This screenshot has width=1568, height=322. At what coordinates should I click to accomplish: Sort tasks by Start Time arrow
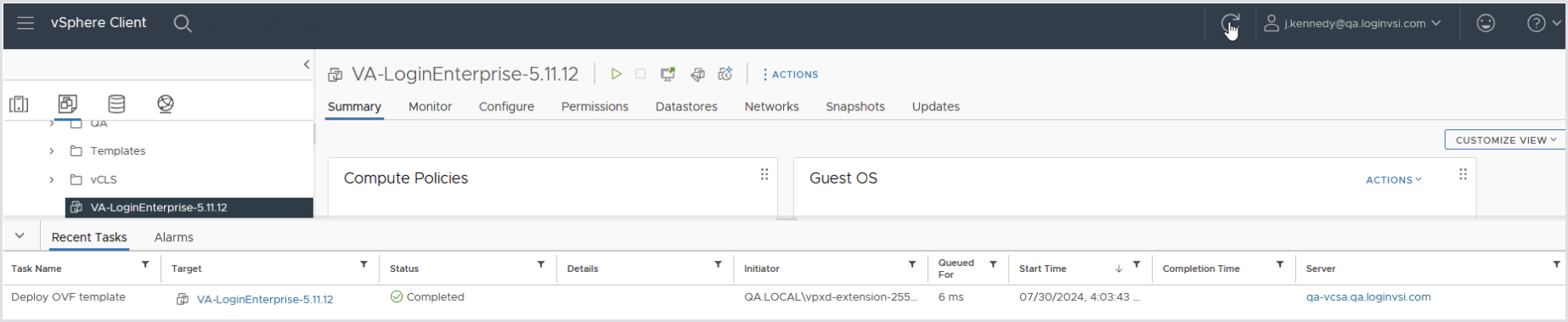pyautogui.click(x=1119, y=268)
